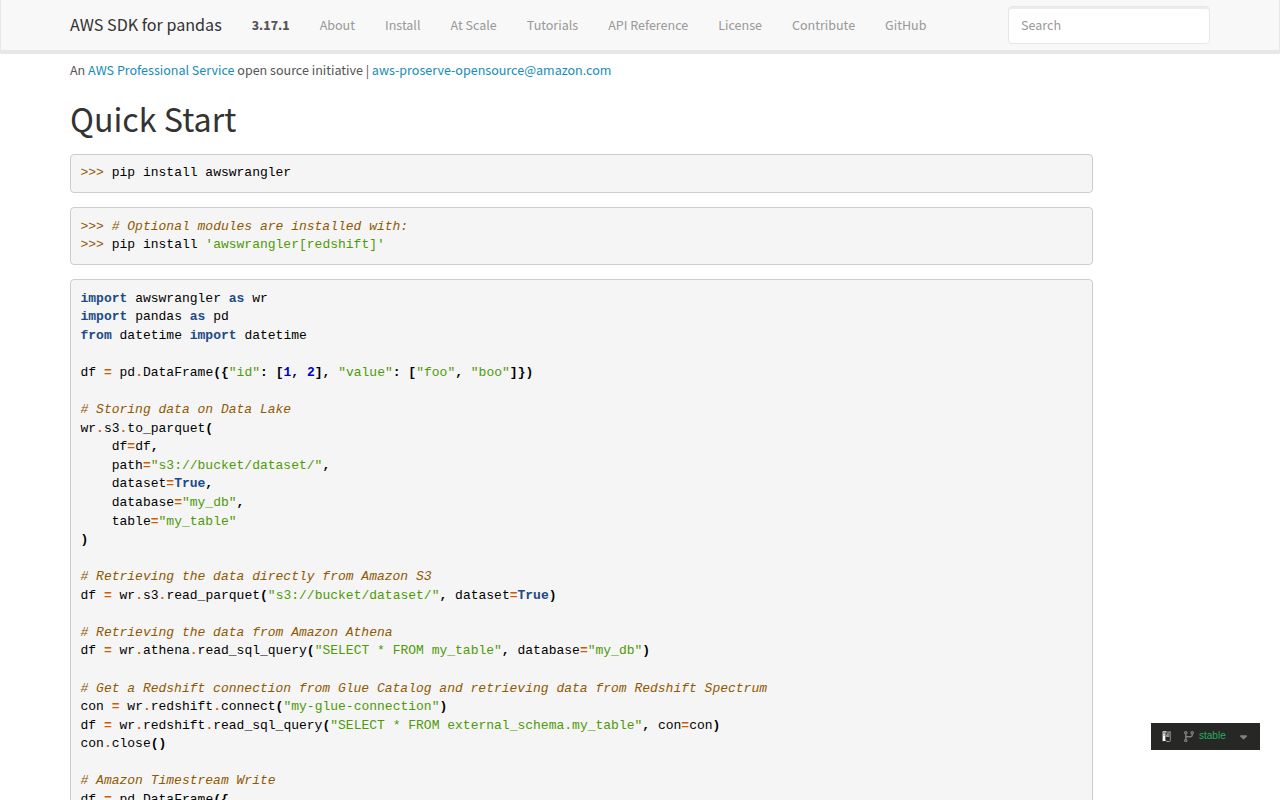Select the 3.17.1 version link
1280x800 pixels.
coord(270,25)
